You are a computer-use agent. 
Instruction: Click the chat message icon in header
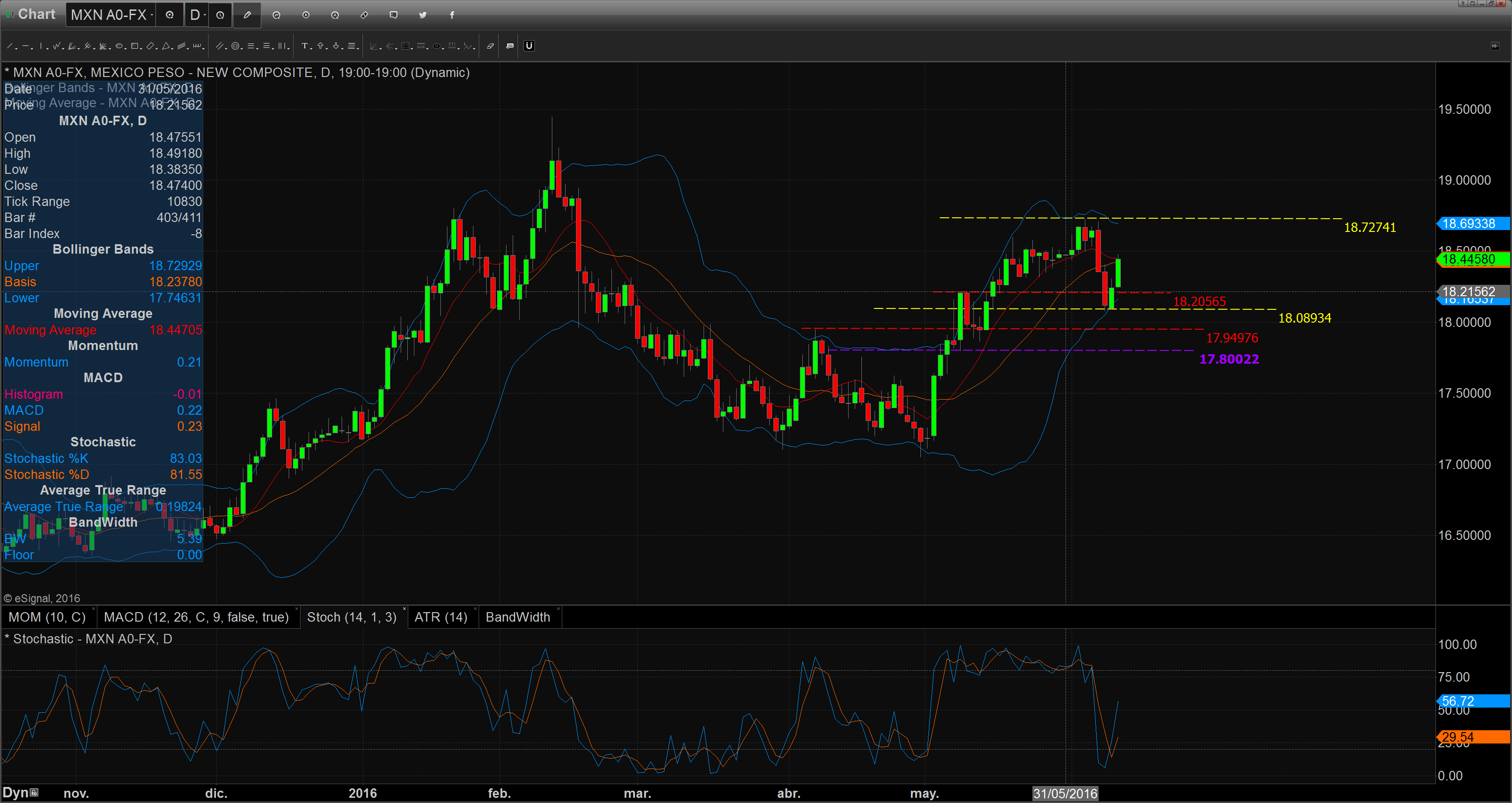click(x=393, y=15)
